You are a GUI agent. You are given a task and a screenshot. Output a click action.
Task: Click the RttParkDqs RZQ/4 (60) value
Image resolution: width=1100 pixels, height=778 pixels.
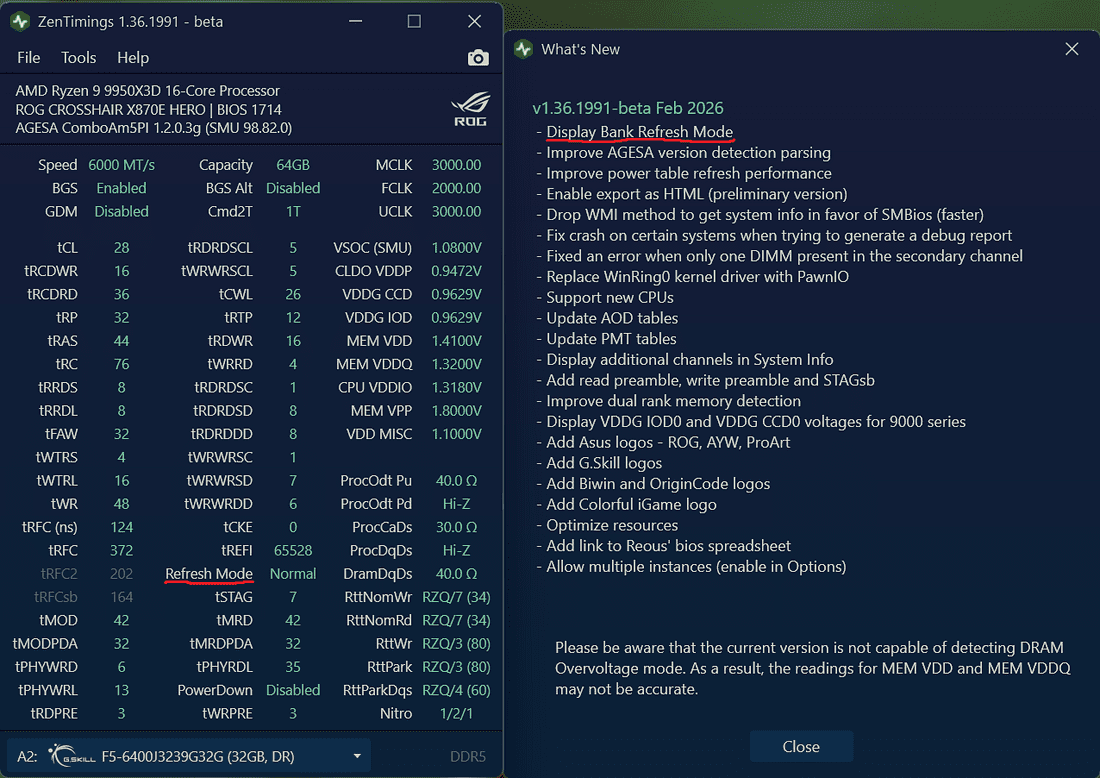(456, 690)
